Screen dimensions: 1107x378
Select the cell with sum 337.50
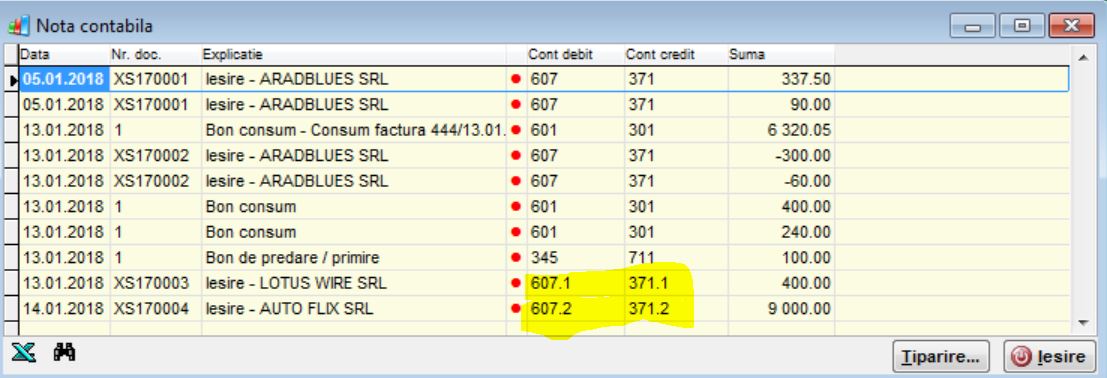781,79
